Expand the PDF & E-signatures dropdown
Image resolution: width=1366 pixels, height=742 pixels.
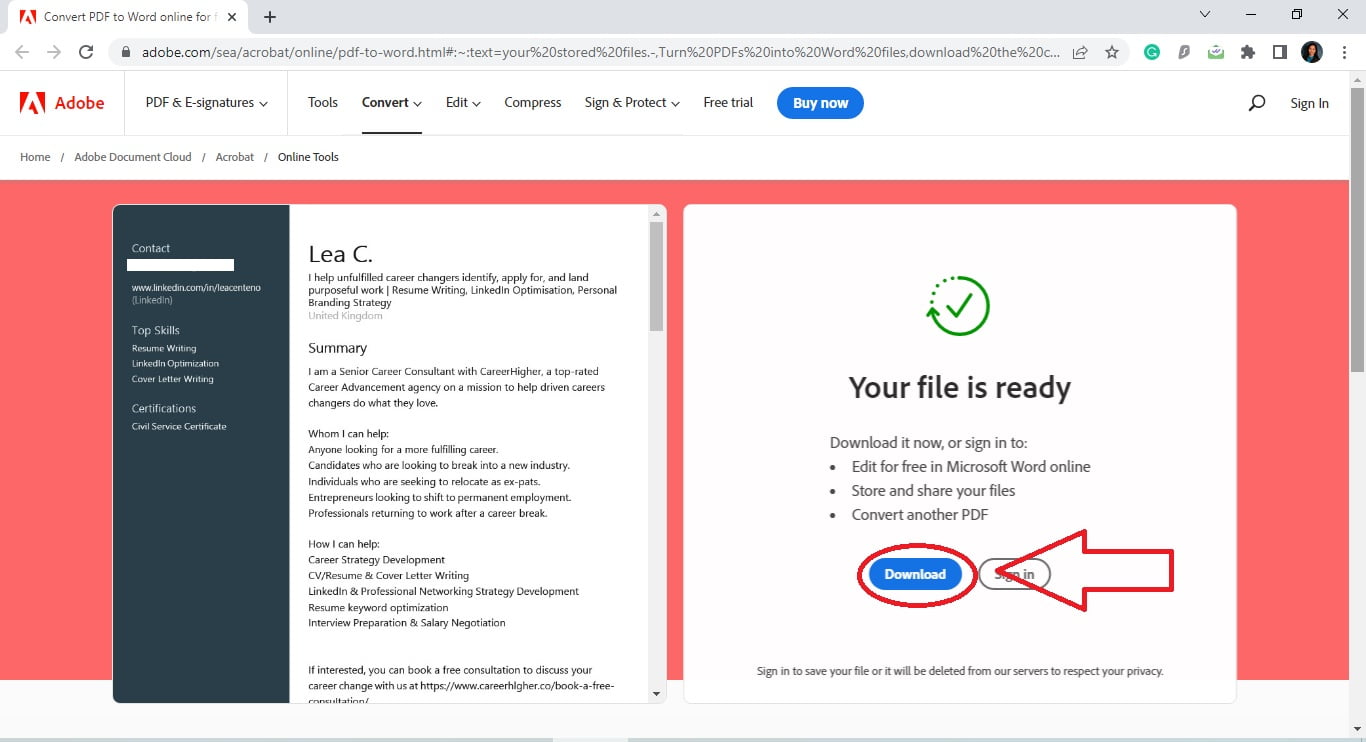pyautogui.click(x=207, y=103)
